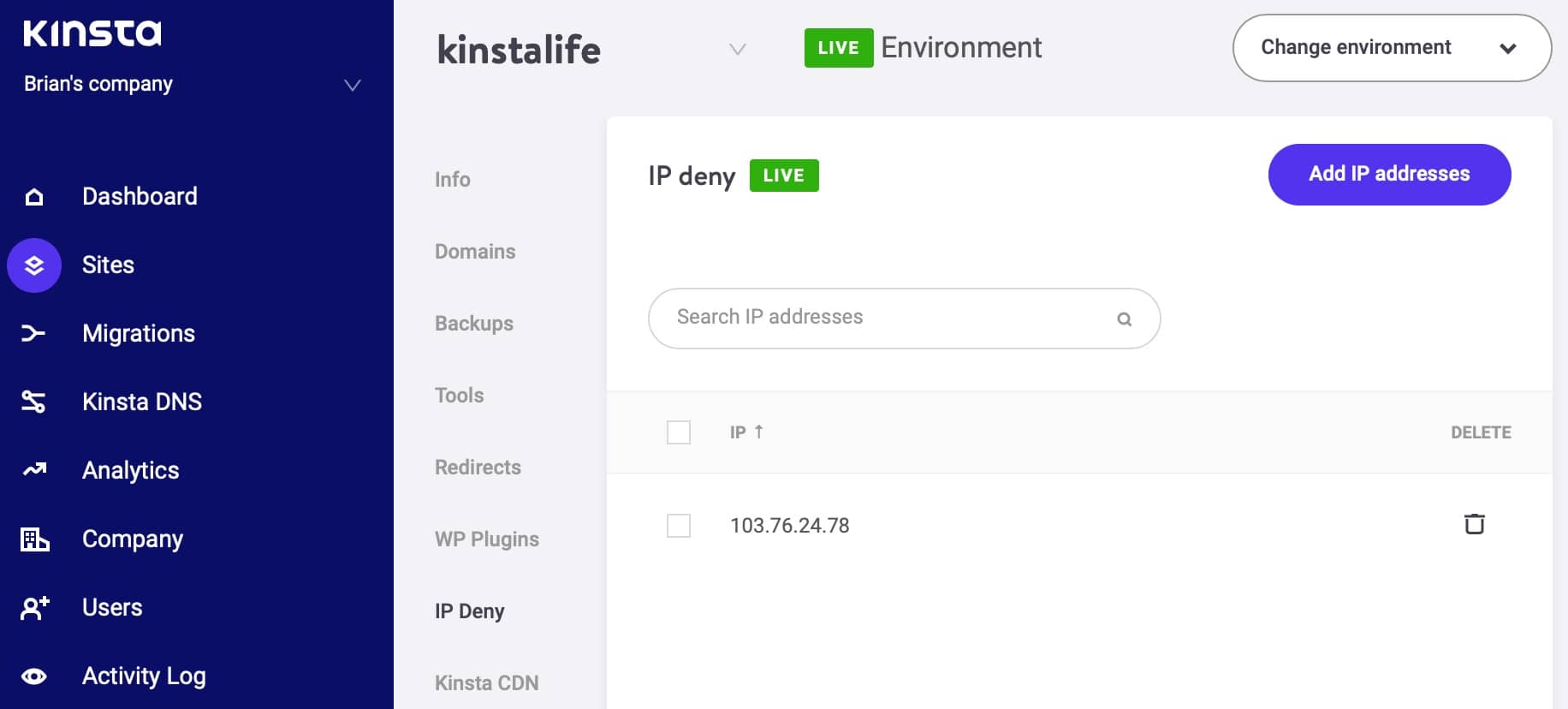Open the kinstalife site selector chevron

click(x=737, y=50)
